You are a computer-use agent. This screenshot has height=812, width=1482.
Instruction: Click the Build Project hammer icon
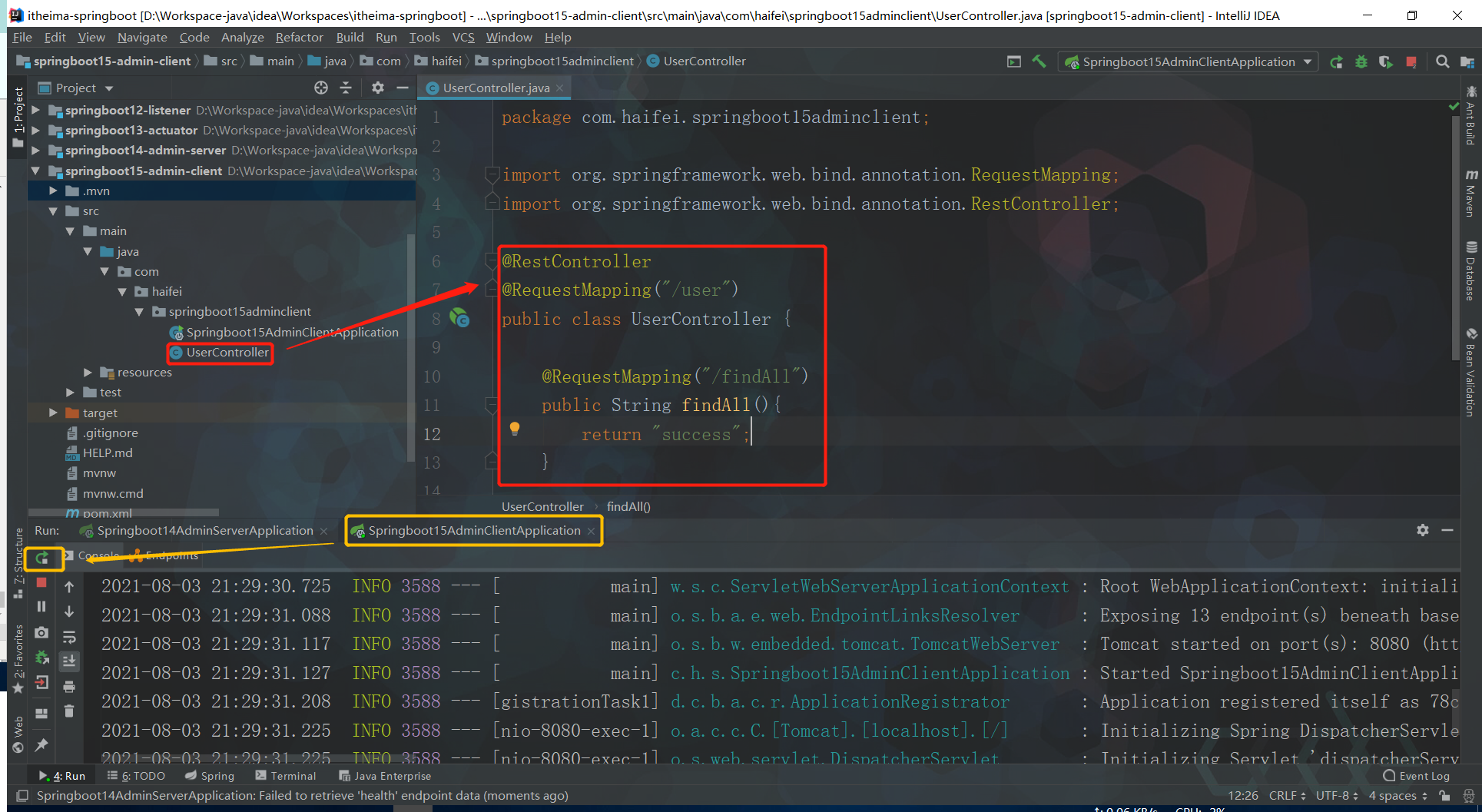(1039, 61)
